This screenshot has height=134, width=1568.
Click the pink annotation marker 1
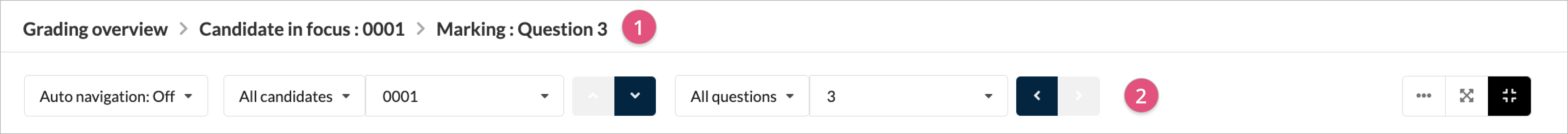[638, 27]
